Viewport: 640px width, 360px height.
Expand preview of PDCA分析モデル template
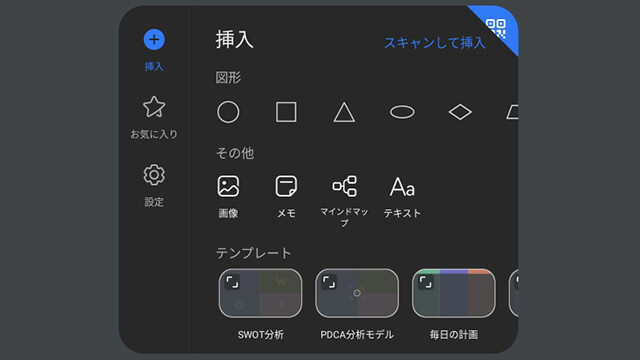coord(329,282)
